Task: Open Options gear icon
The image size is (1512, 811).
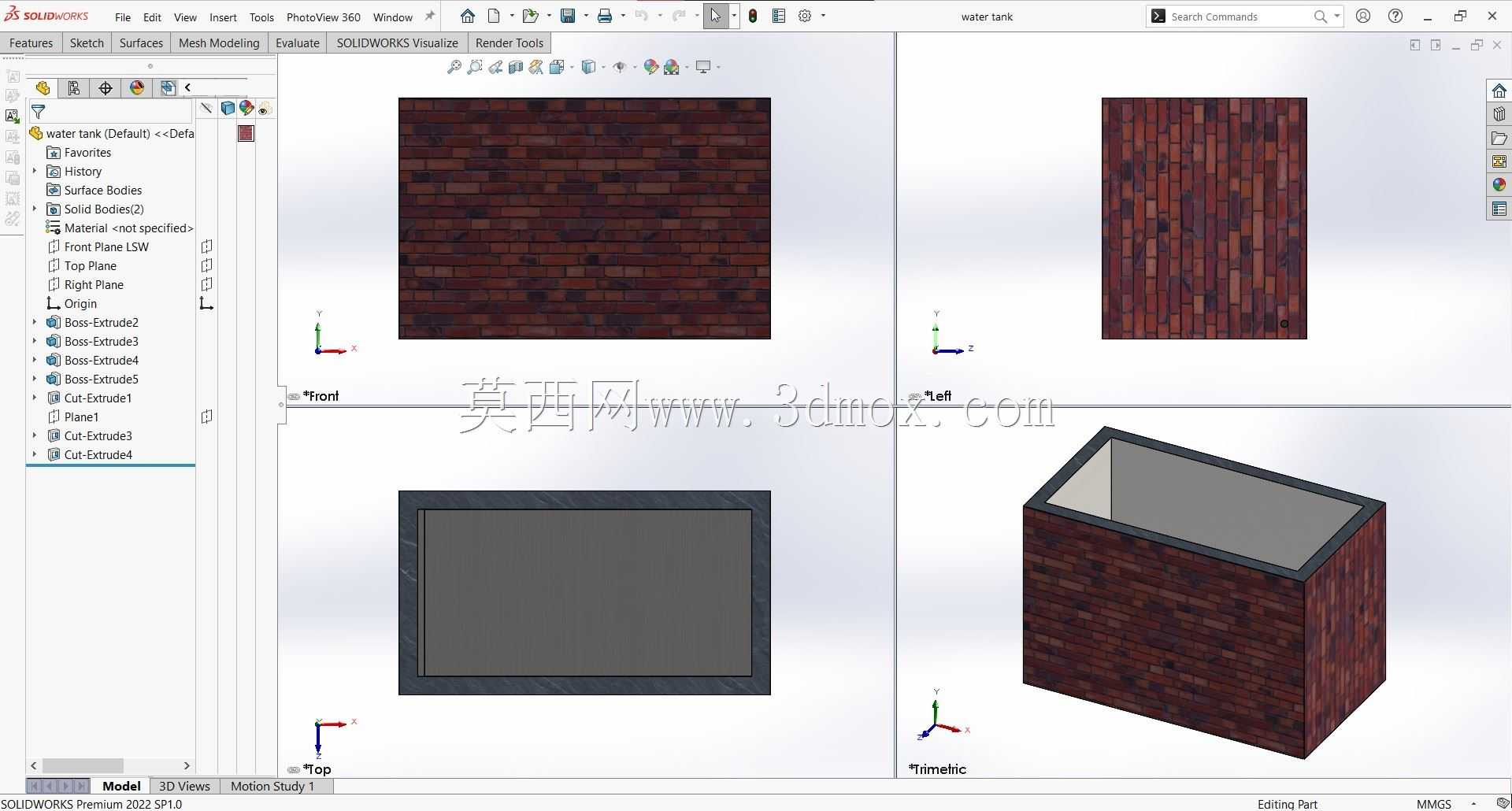Action: [x=805, y=16]
